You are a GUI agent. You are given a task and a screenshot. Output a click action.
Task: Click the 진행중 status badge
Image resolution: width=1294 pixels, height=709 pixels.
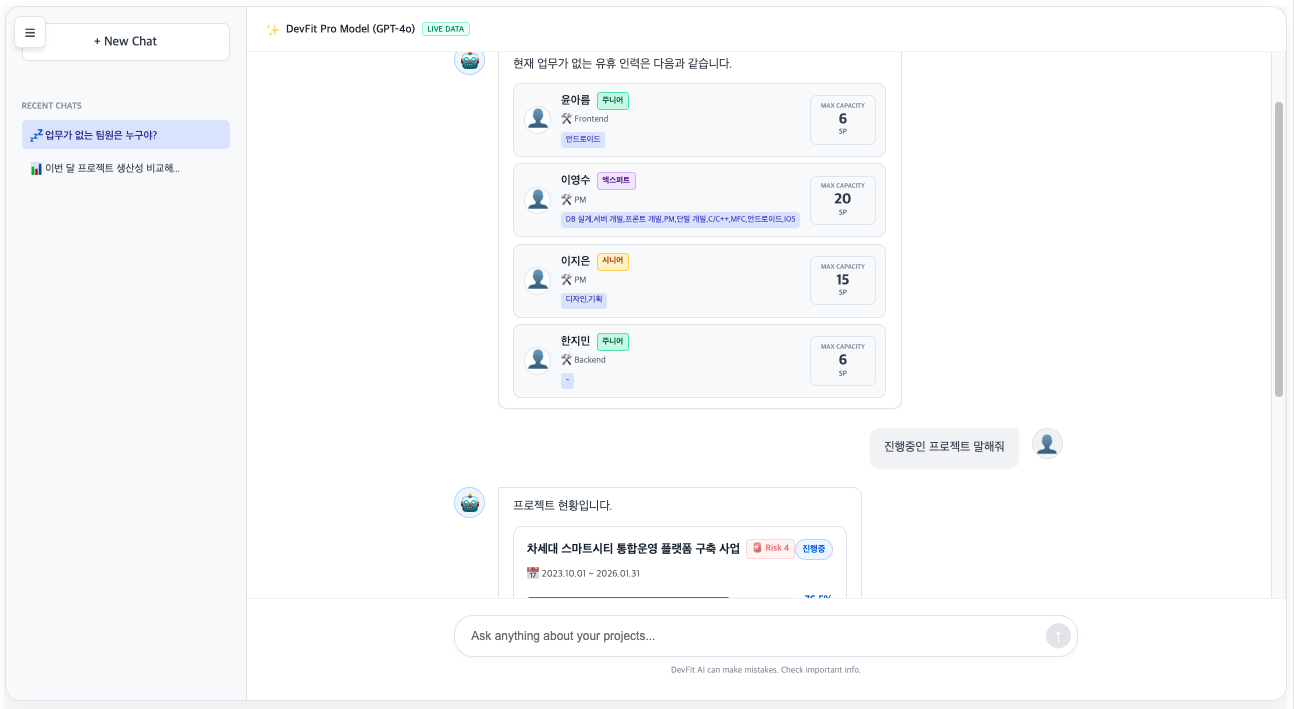click(813, 548)
